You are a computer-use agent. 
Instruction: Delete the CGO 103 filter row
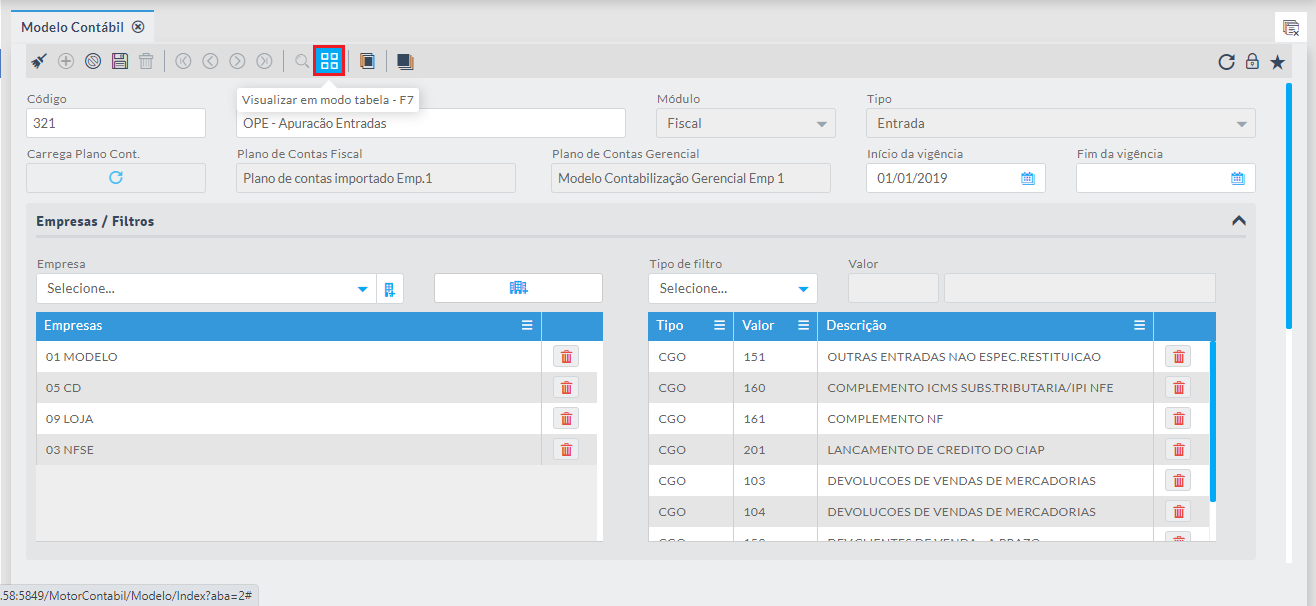tap(1178, 481)
